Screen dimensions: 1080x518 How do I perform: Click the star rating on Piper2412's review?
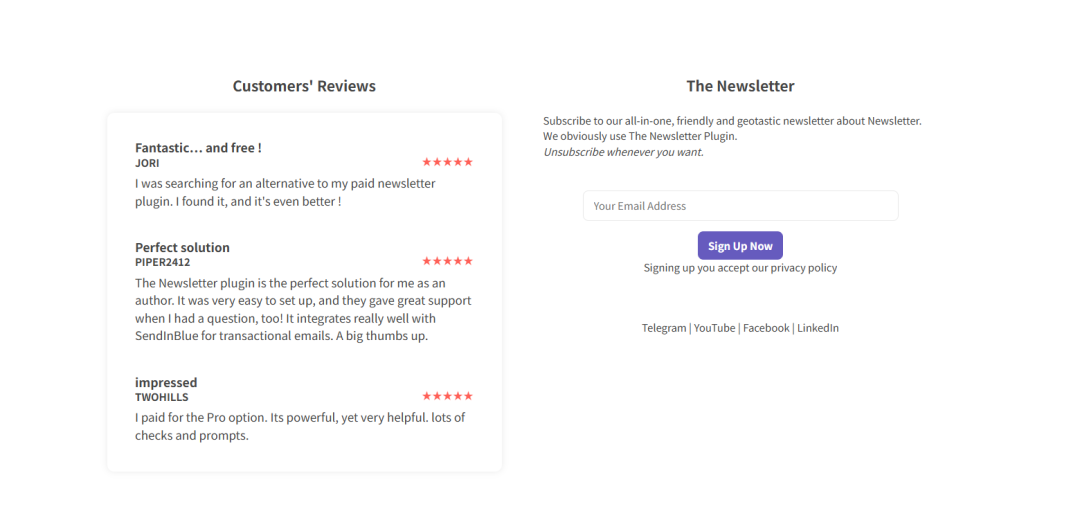click(x=447, y=261)
